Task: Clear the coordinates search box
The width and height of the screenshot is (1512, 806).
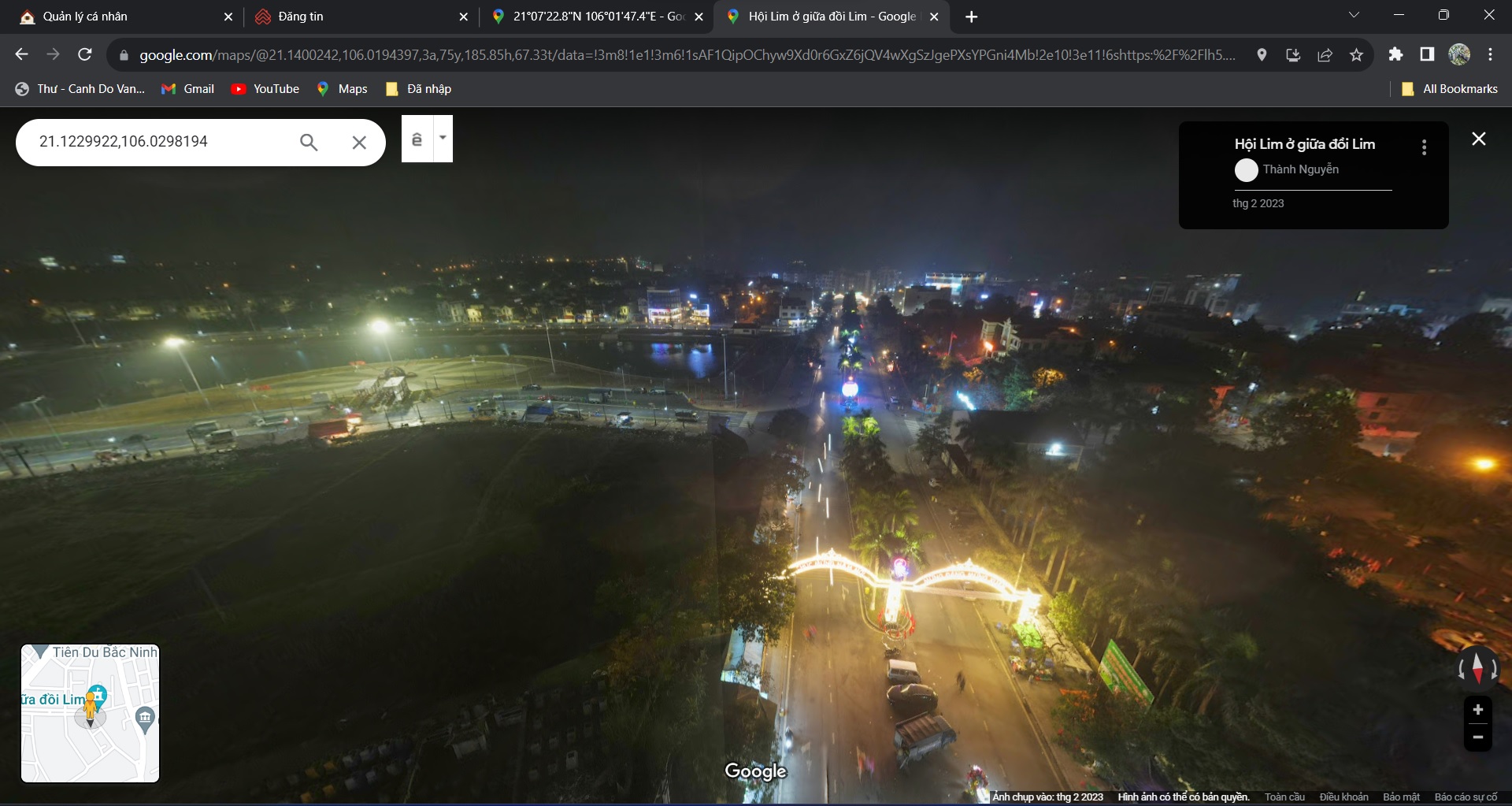Action: tap(359, 142)
